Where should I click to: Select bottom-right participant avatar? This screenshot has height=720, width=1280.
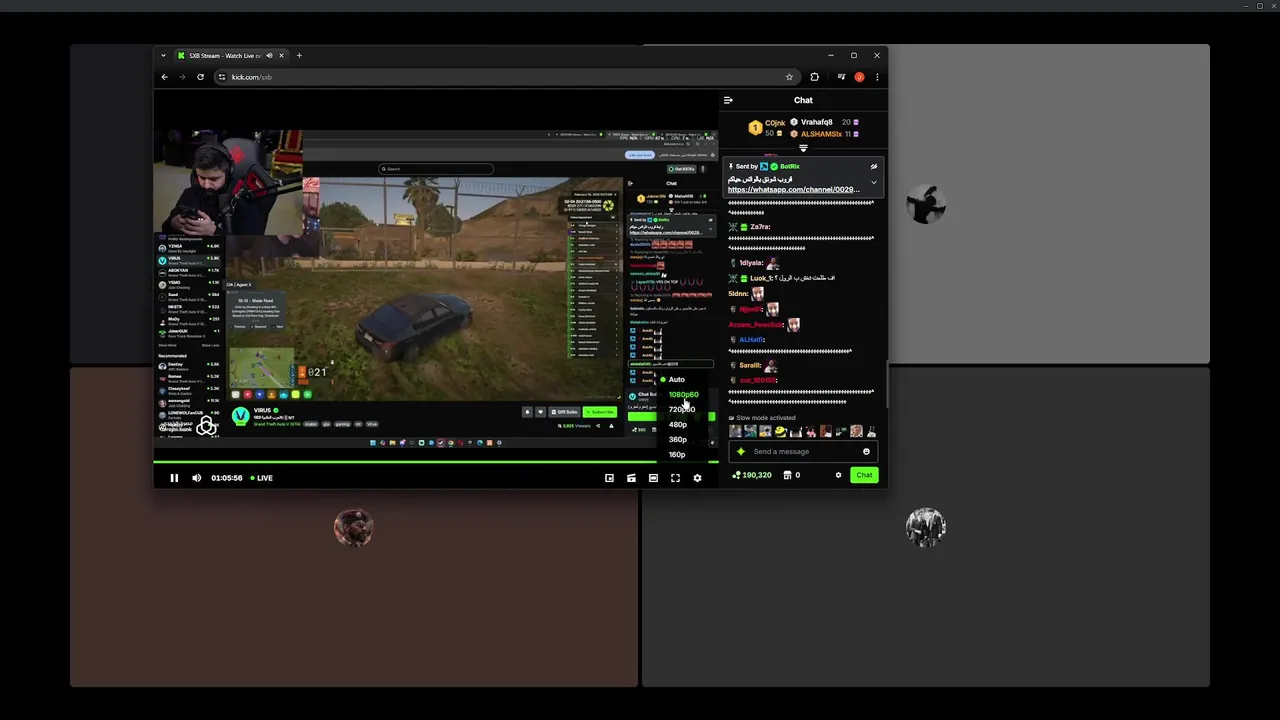pyautogui.click(x=925, y=527)
